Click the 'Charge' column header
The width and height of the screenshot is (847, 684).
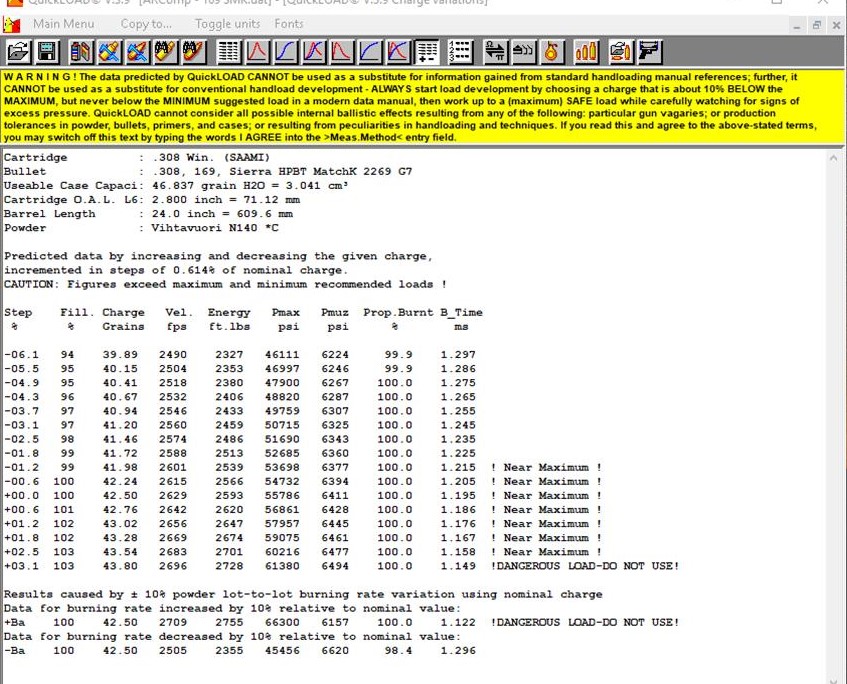(123, 312)
